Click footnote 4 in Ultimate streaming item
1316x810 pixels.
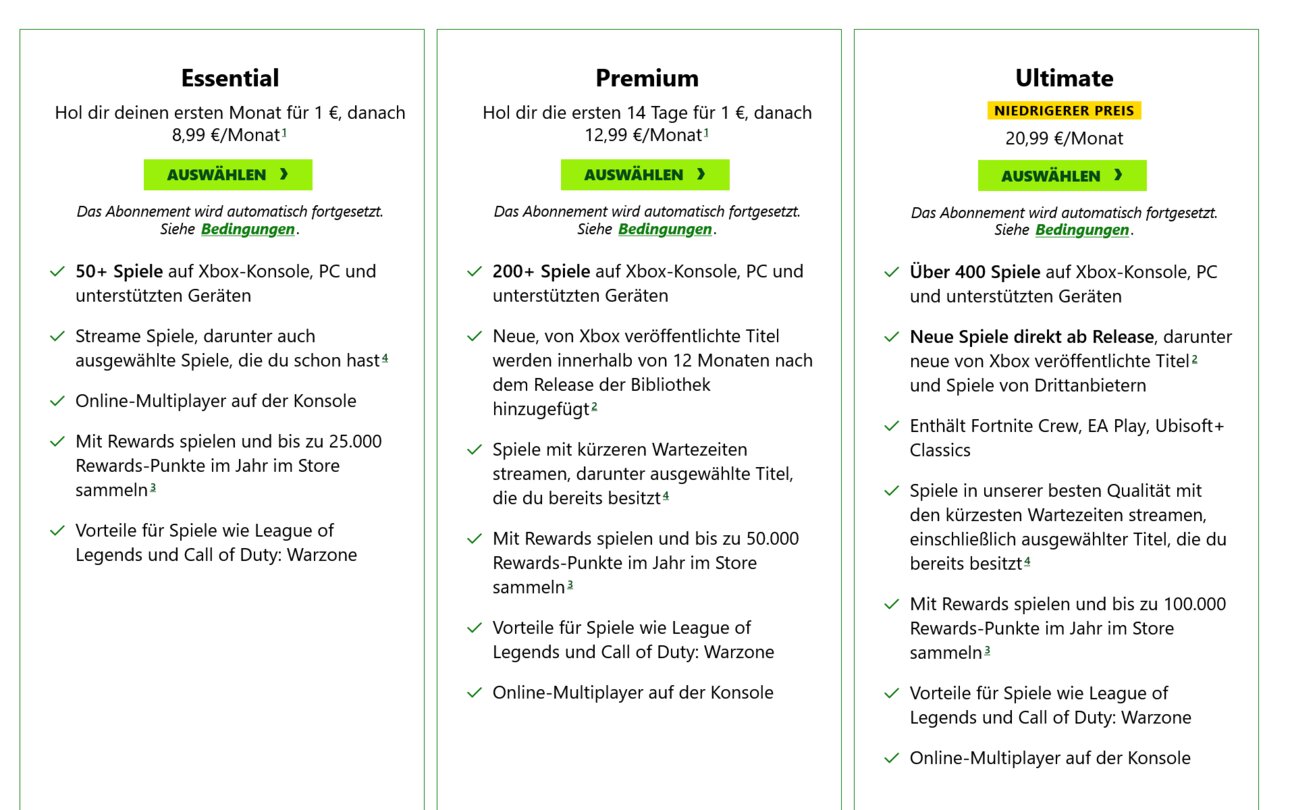pyautogui.click(x=1027, y=562)
